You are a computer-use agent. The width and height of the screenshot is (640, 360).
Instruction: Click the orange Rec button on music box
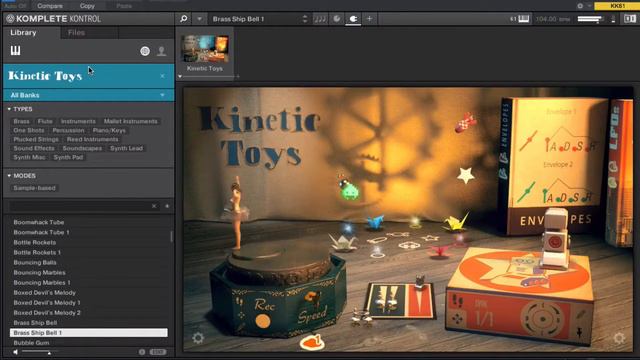click(x=263, y=321)
